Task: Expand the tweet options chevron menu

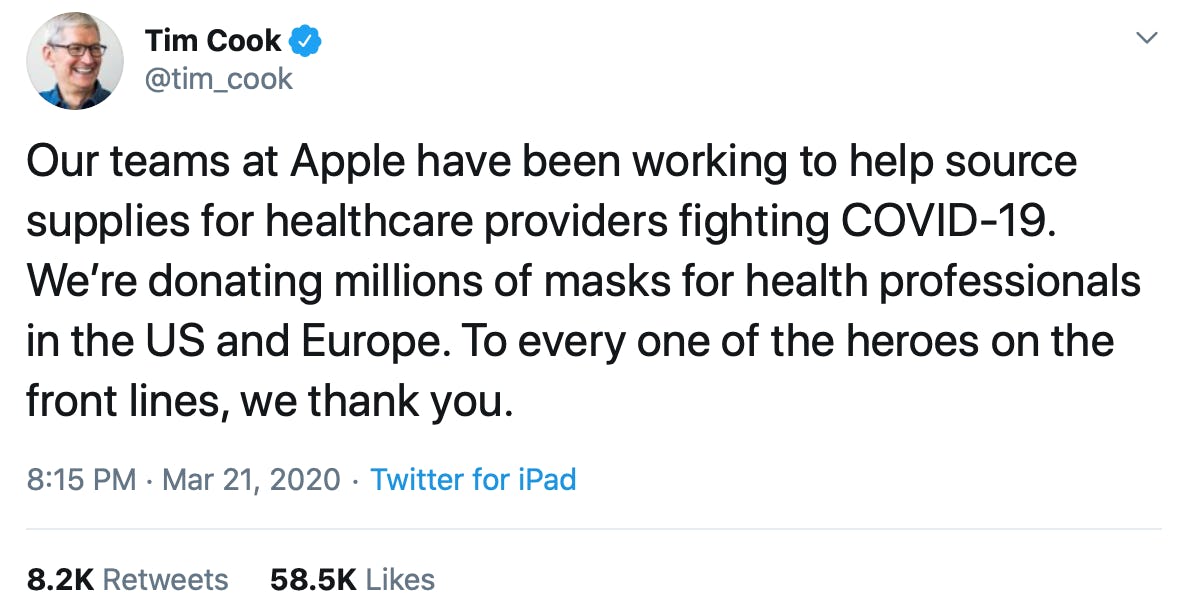Action: (1148, 39)
